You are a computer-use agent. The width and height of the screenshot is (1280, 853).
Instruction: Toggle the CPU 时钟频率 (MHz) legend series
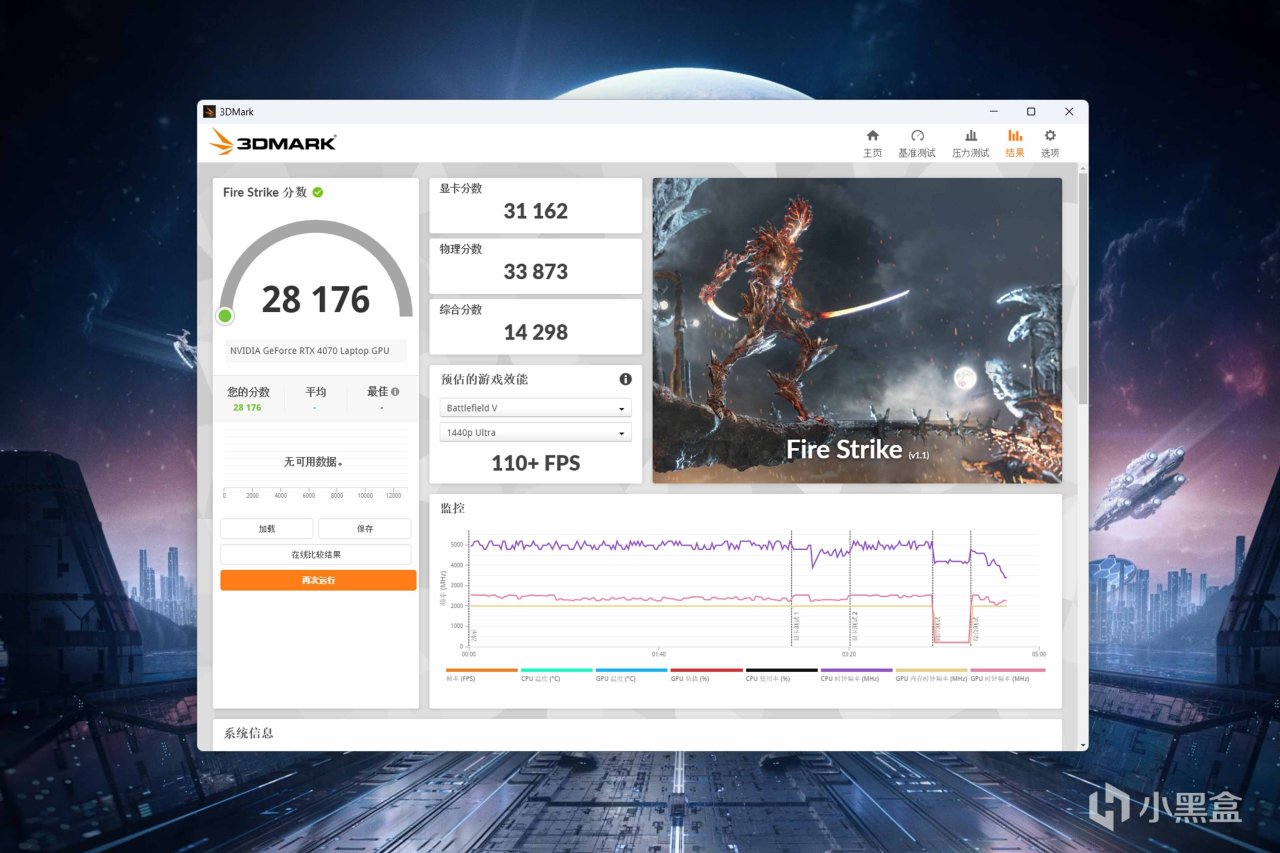coord(856,675)
